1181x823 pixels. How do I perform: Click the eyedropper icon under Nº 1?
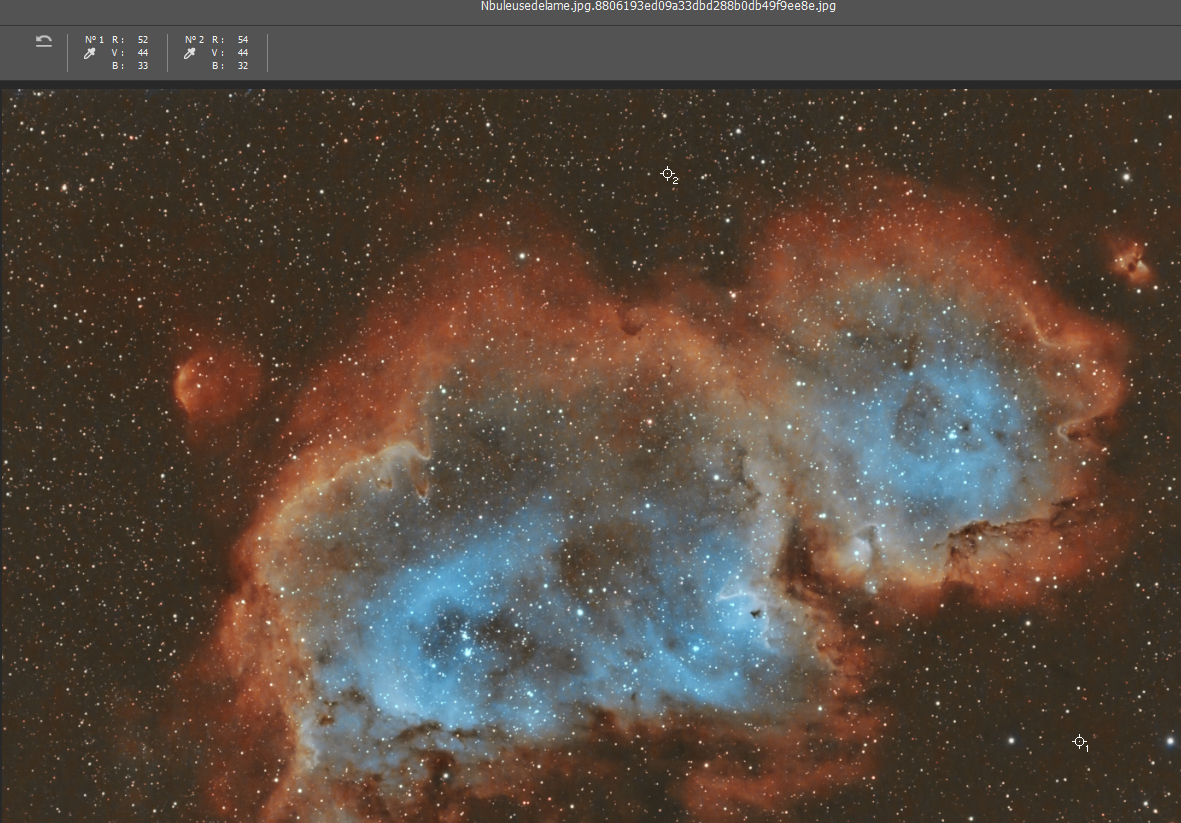click(90, 53)
